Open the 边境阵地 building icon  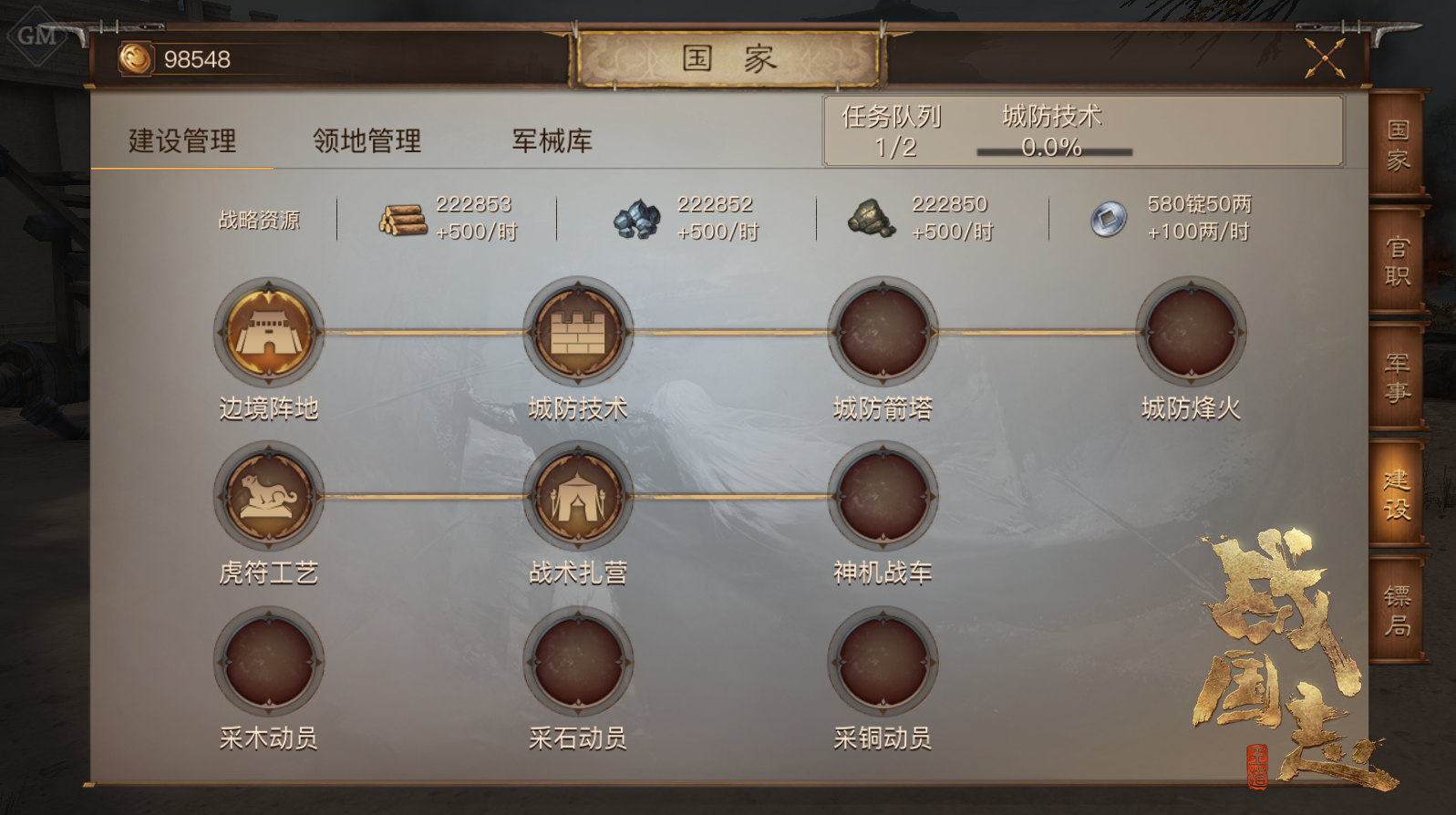tap(269, 333)
